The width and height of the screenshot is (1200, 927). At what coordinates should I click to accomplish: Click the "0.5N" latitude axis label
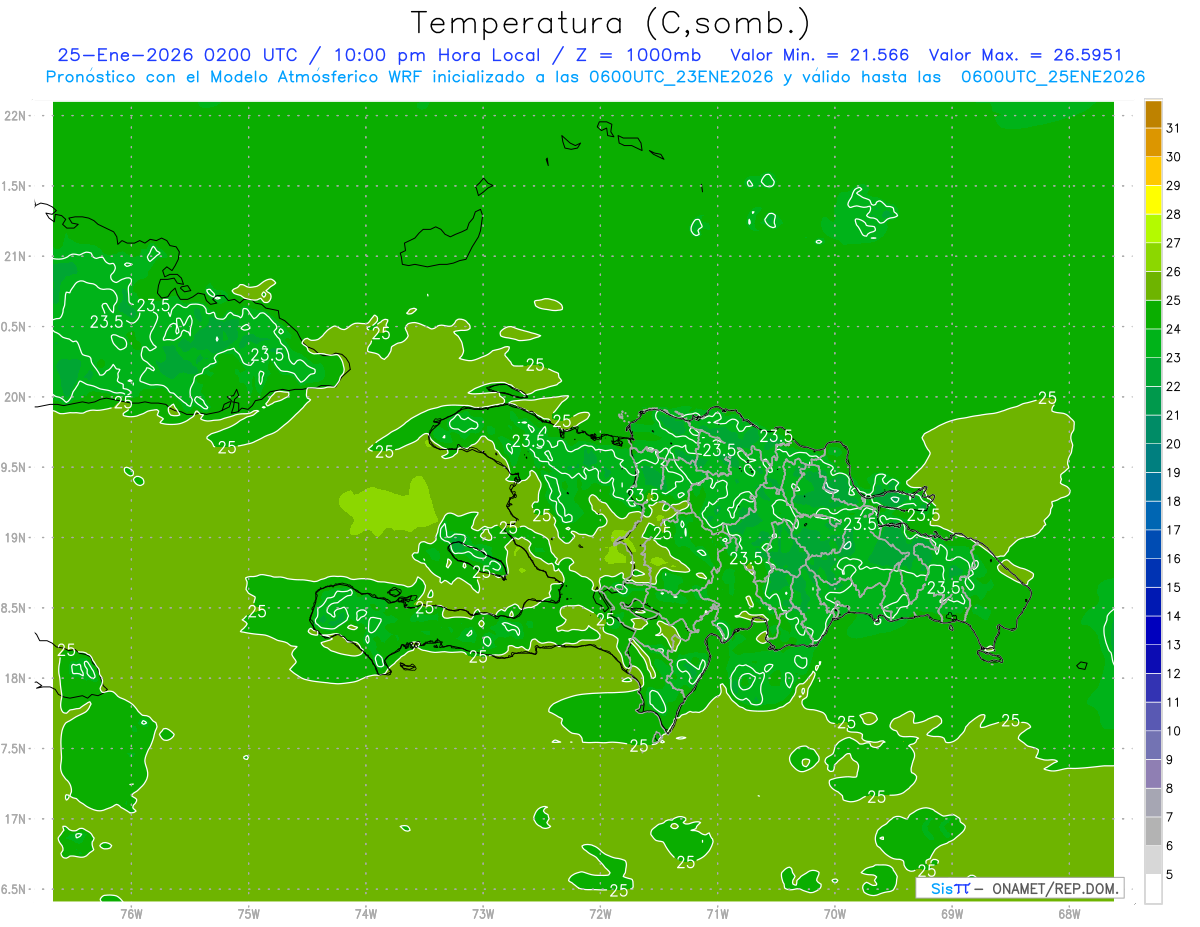[x=13, y=327]
